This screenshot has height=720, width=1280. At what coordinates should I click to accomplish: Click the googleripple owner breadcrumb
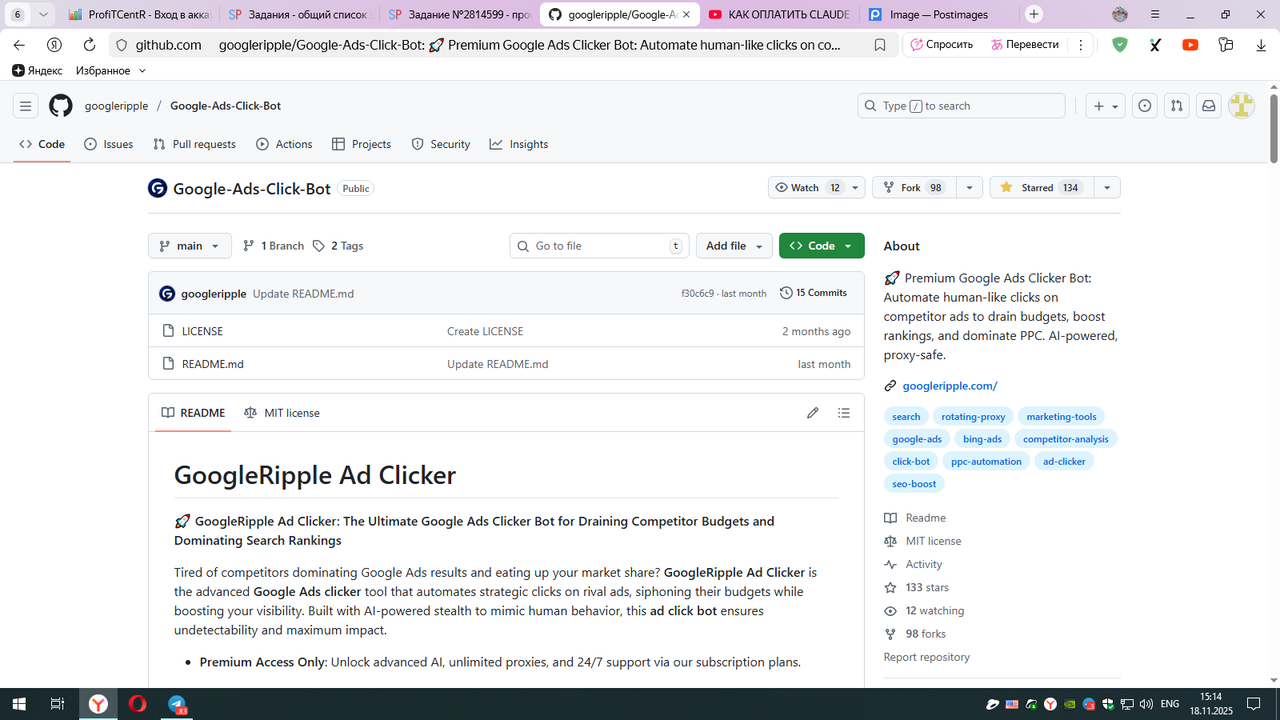[x=116, y=106]
